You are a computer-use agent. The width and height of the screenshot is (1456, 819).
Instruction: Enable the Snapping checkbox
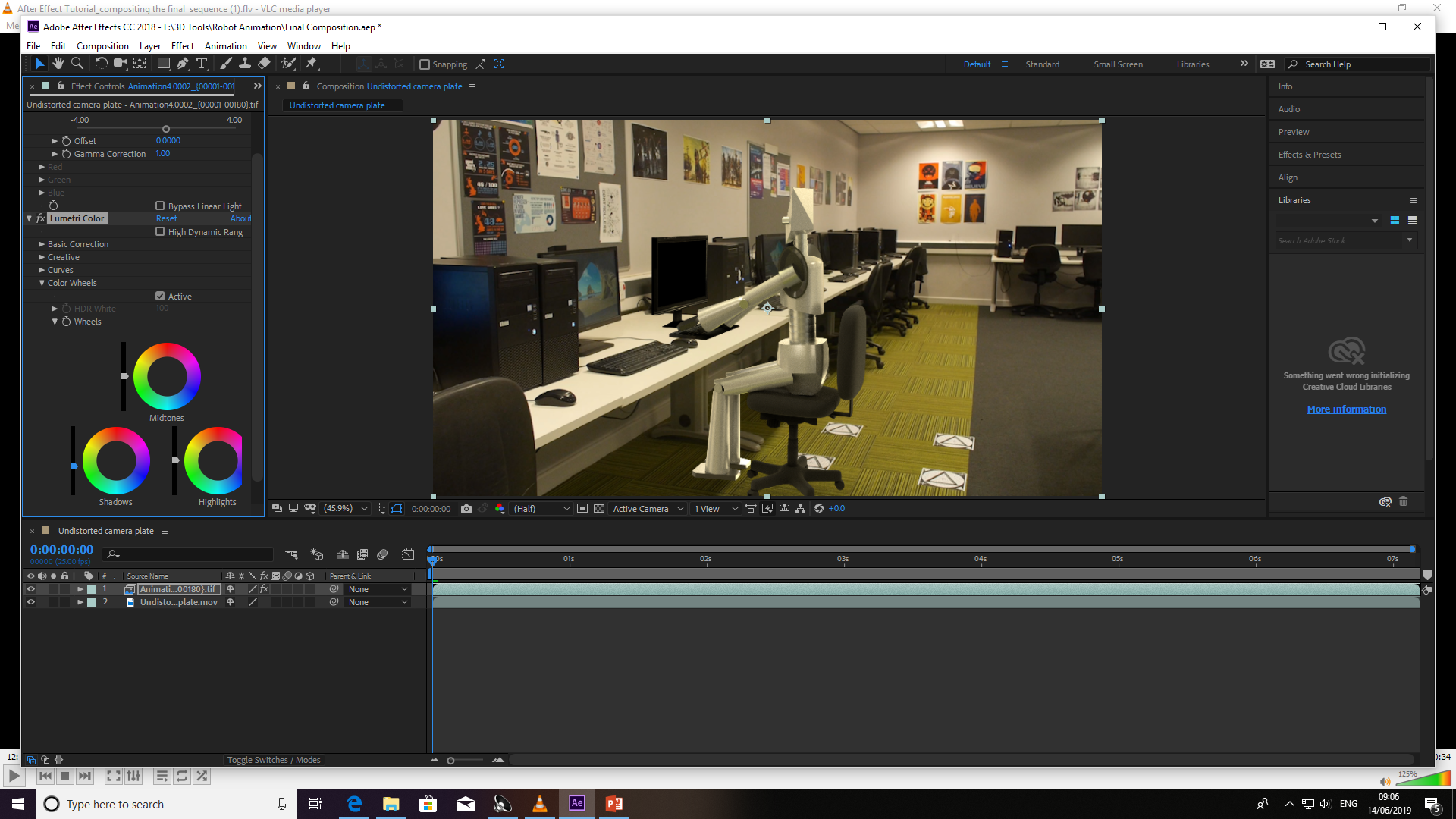[x=425, y=64]
